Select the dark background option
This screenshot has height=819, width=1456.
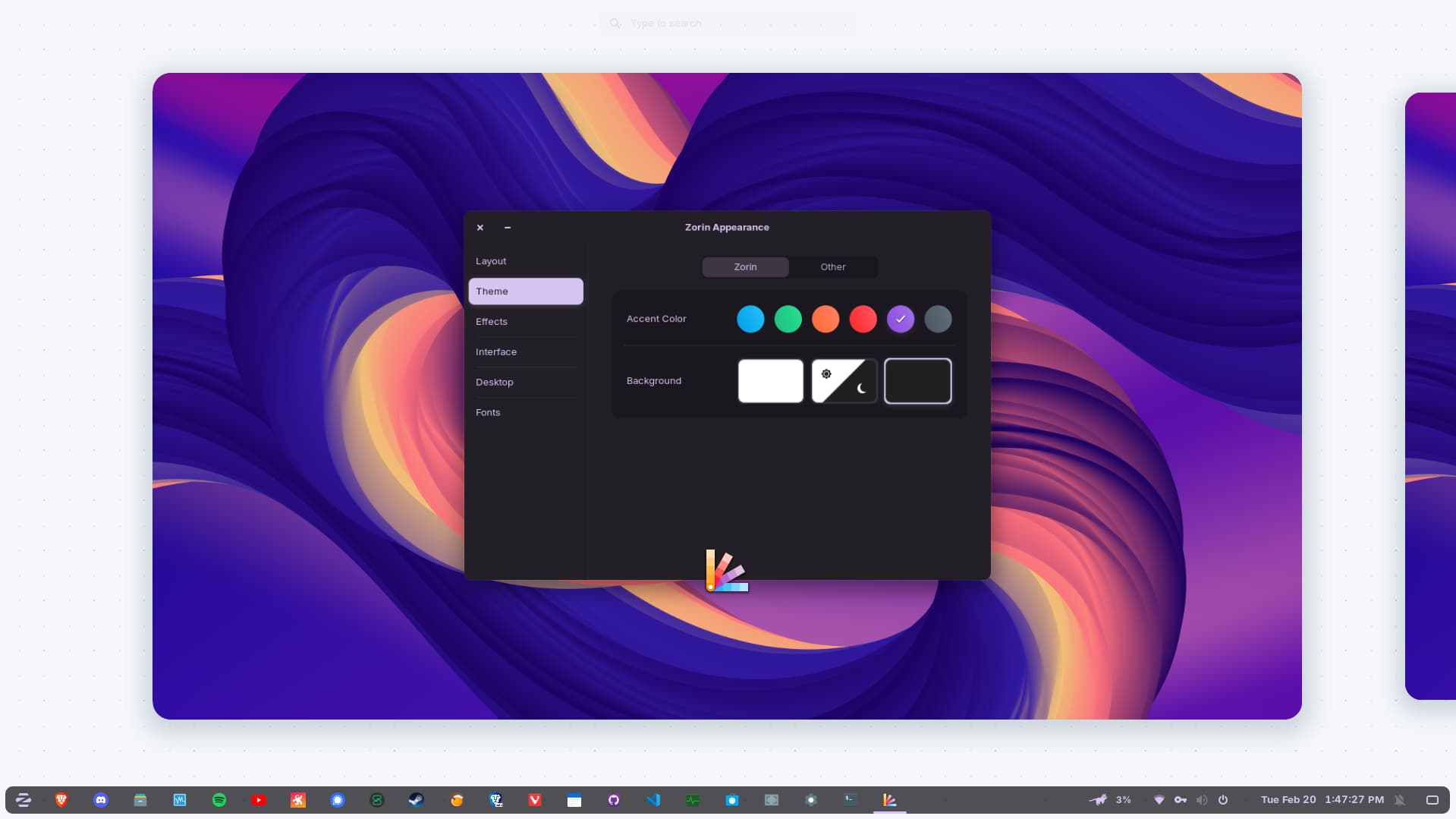[x=917, y=381]
